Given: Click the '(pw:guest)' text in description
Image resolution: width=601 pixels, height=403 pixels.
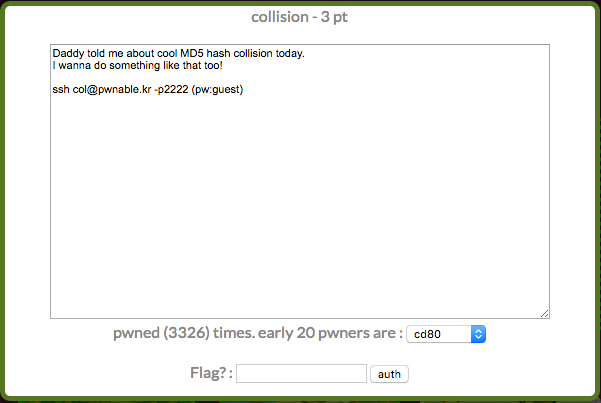Looking at the screenshot, I should [217, 89].
